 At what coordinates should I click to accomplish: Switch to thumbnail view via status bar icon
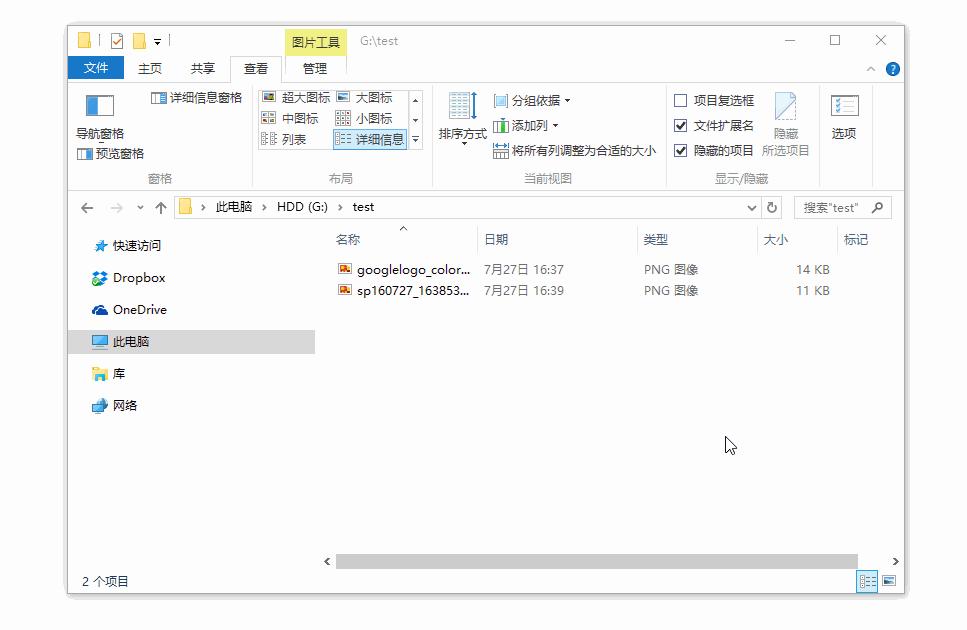click(890, 581)
